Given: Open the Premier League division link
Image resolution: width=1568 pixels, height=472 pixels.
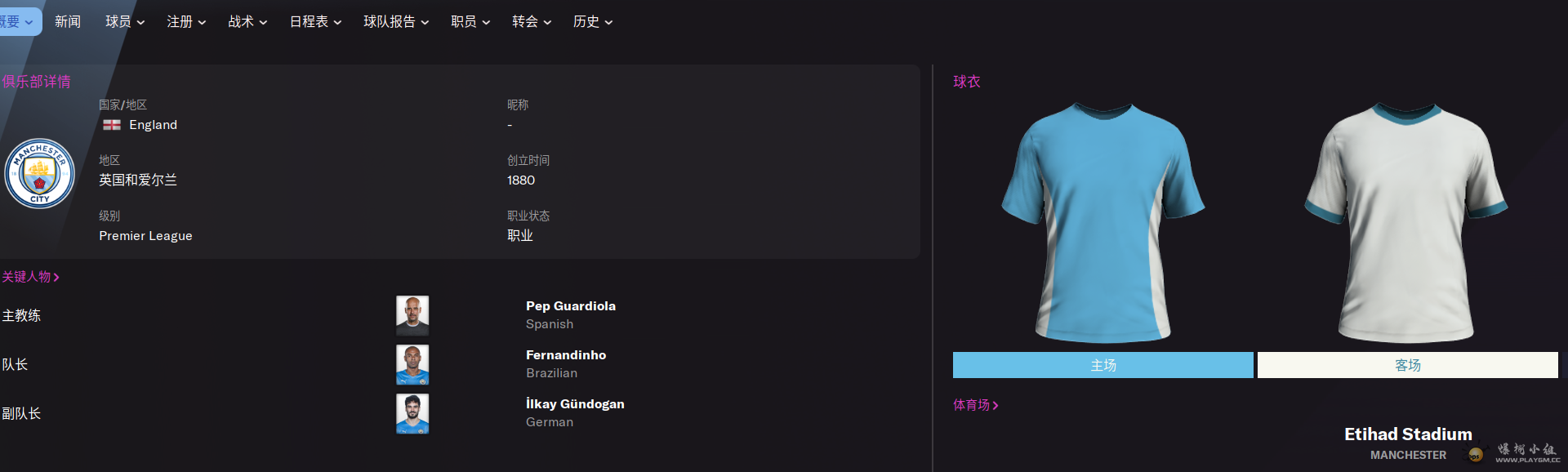Looking at the screenshot, I should 145,236.
